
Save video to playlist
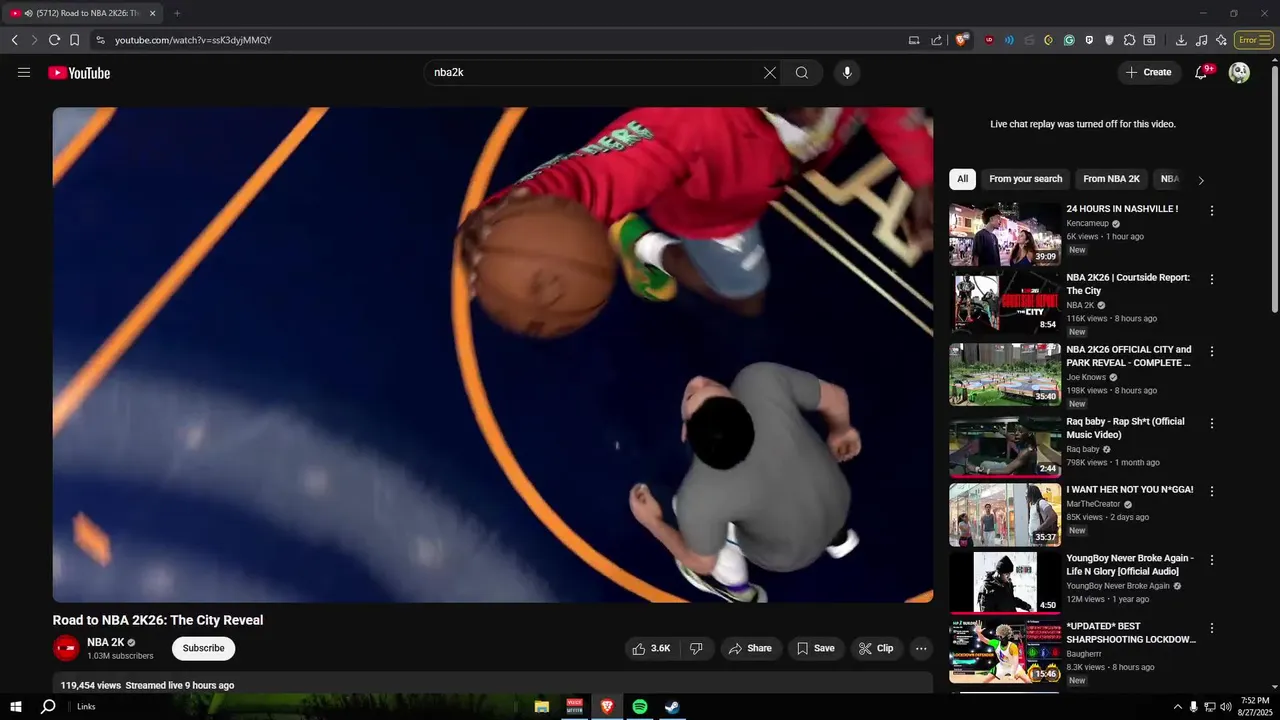(815, 648)
